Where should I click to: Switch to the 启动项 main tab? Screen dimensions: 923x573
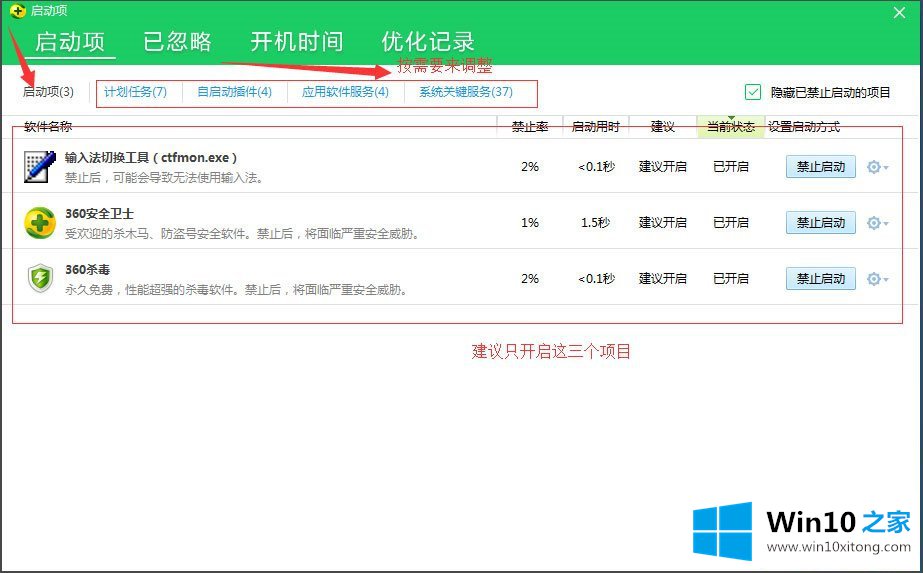pyautogui.click(x=70, y=42)
